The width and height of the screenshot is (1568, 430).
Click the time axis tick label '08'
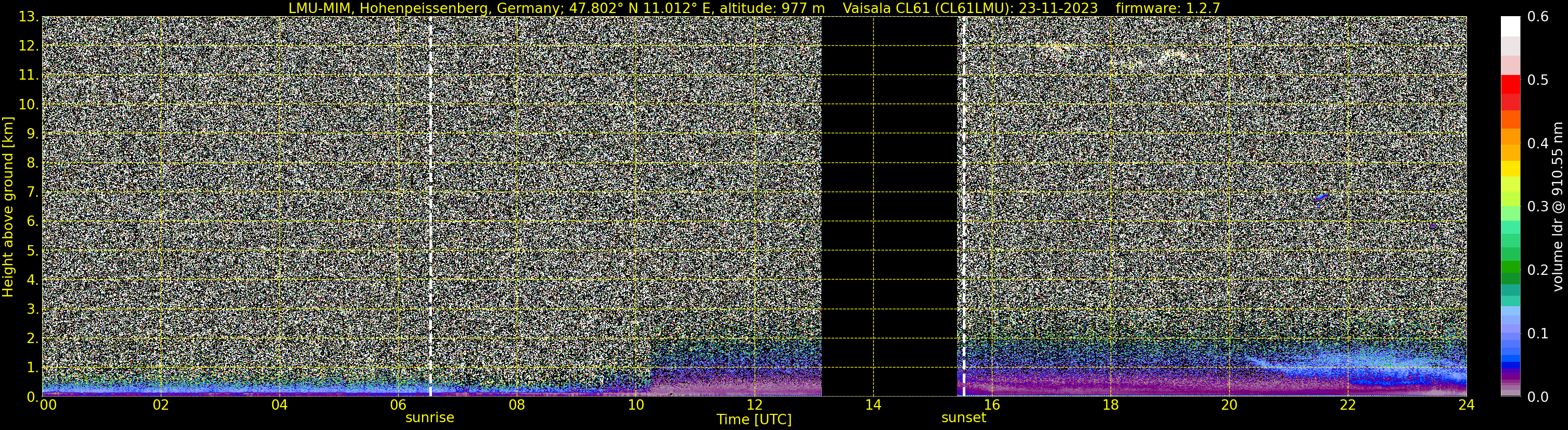coord(516,405)
